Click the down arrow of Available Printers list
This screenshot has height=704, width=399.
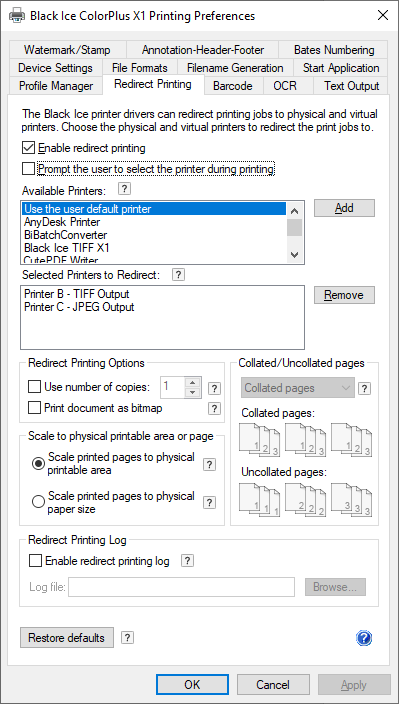pyautogui.click(x=294, y=255)
